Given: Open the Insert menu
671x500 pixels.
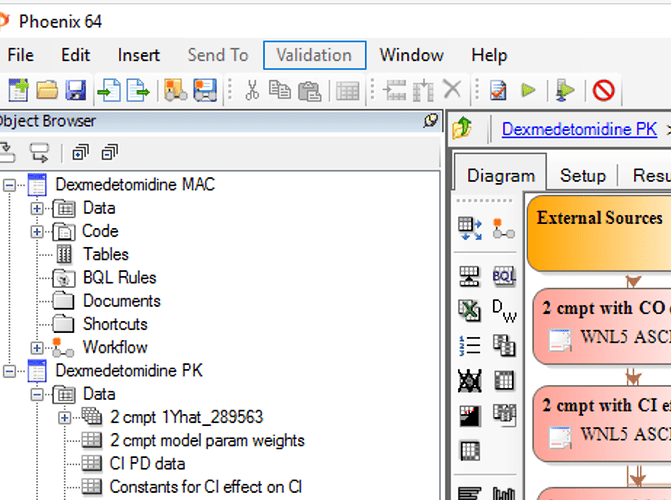Looking at the screenshot, I should click(x=139, y=55).
